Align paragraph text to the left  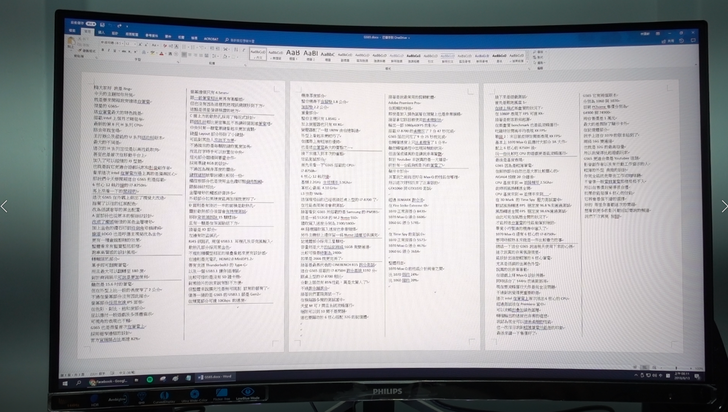pyautogui.click(x=184, y=55)
